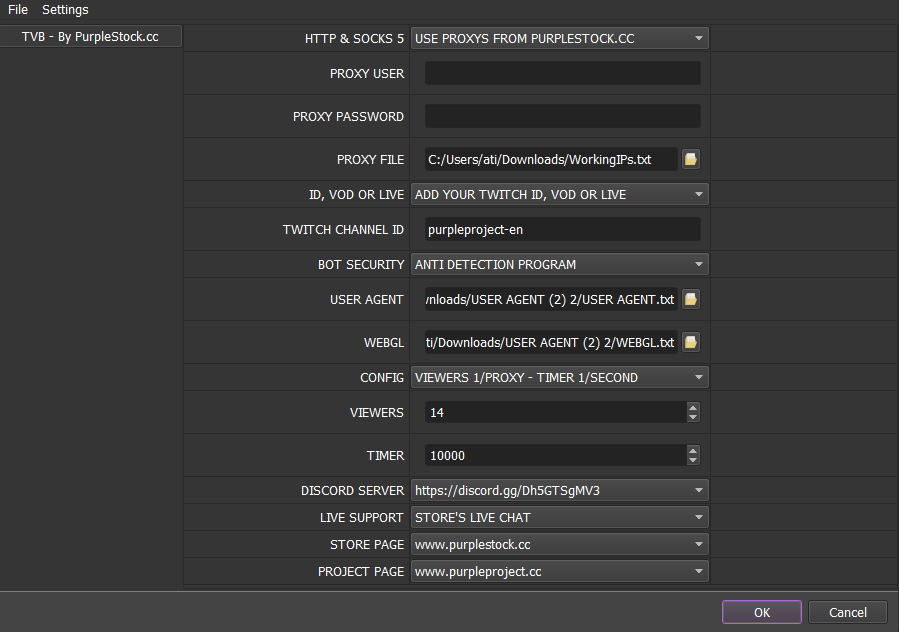Viewport: 899px width, 632px height.
Task: Expand the ID, VOD OR LIVE dropdown
Action: 559,194
